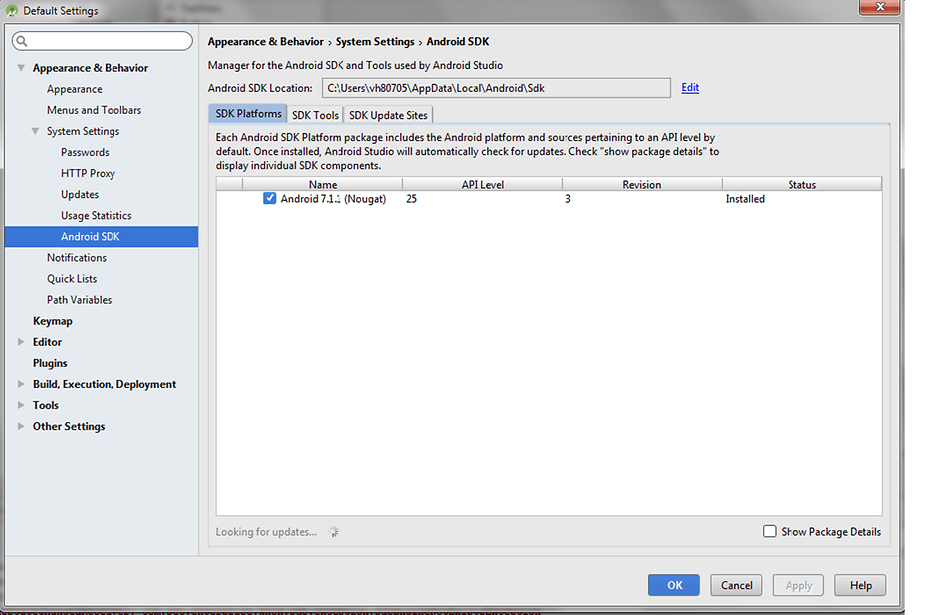Open Usage Statistics settings
The width and height of the screenshot is (928, 615).
click(96, 215)
